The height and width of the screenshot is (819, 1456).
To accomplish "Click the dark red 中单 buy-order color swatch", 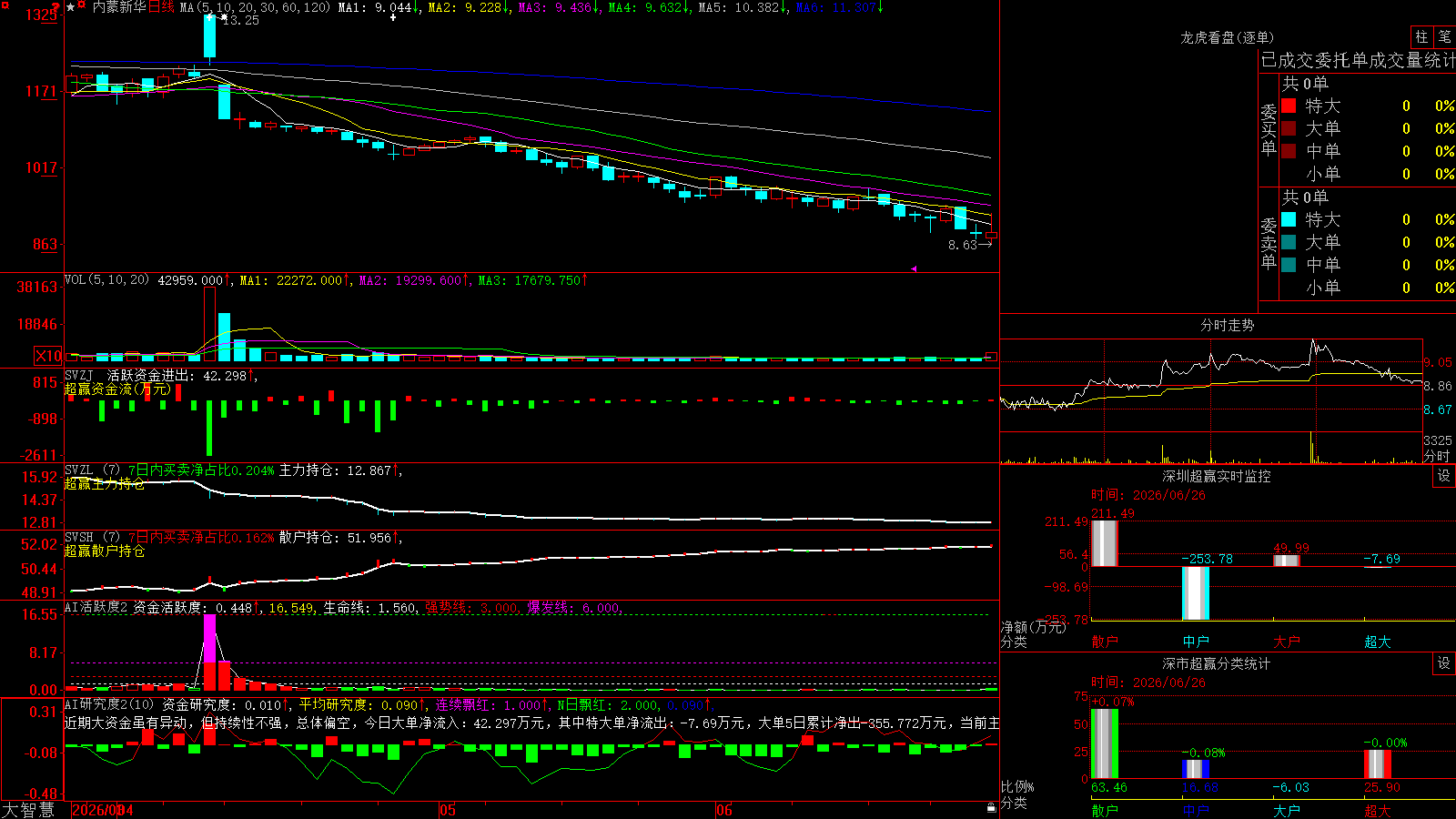I will pos(1289,151).
